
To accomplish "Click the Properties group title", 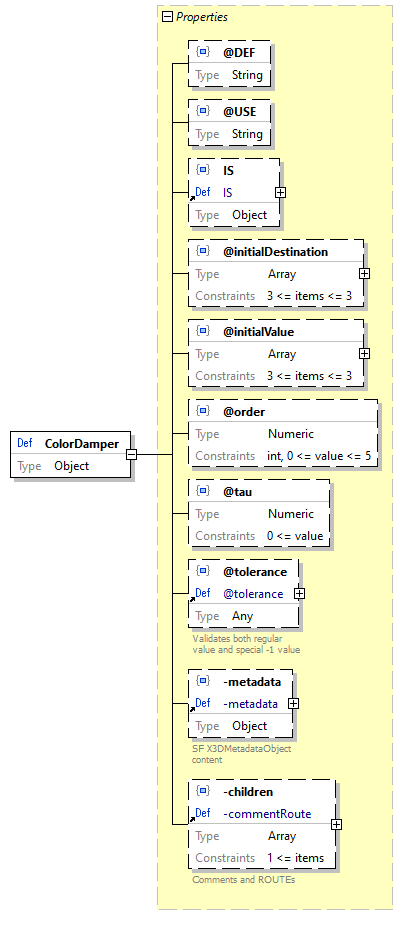I will pos(202,17).
